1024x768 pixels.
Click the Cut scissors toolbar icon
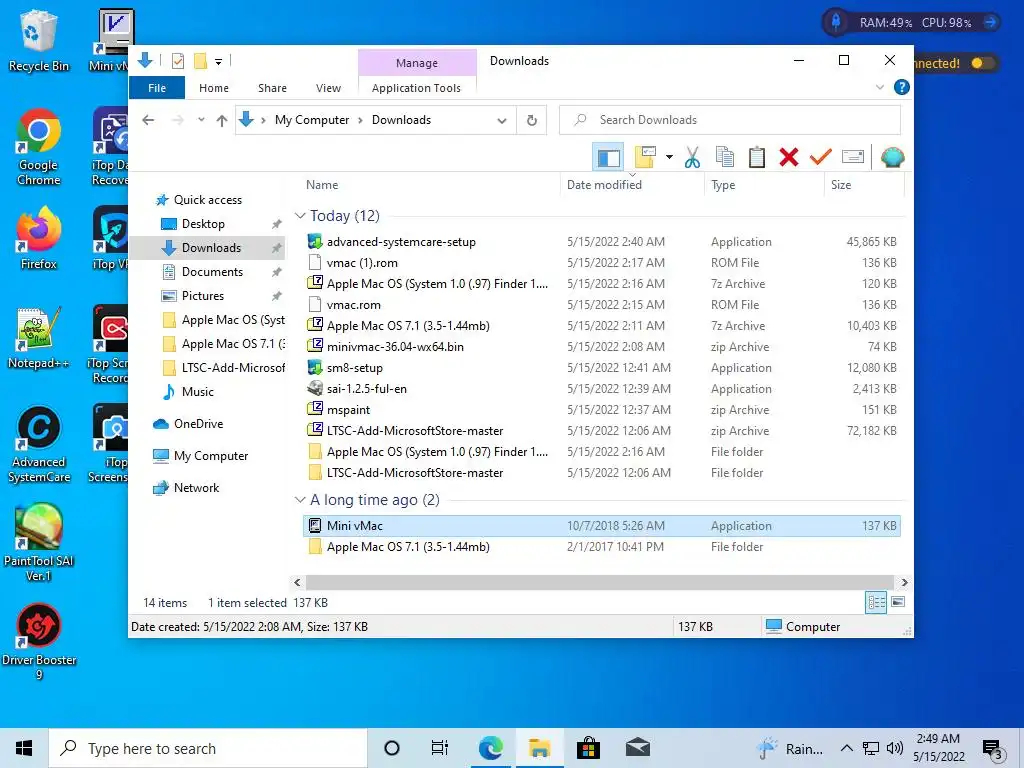tap(692, 157)
